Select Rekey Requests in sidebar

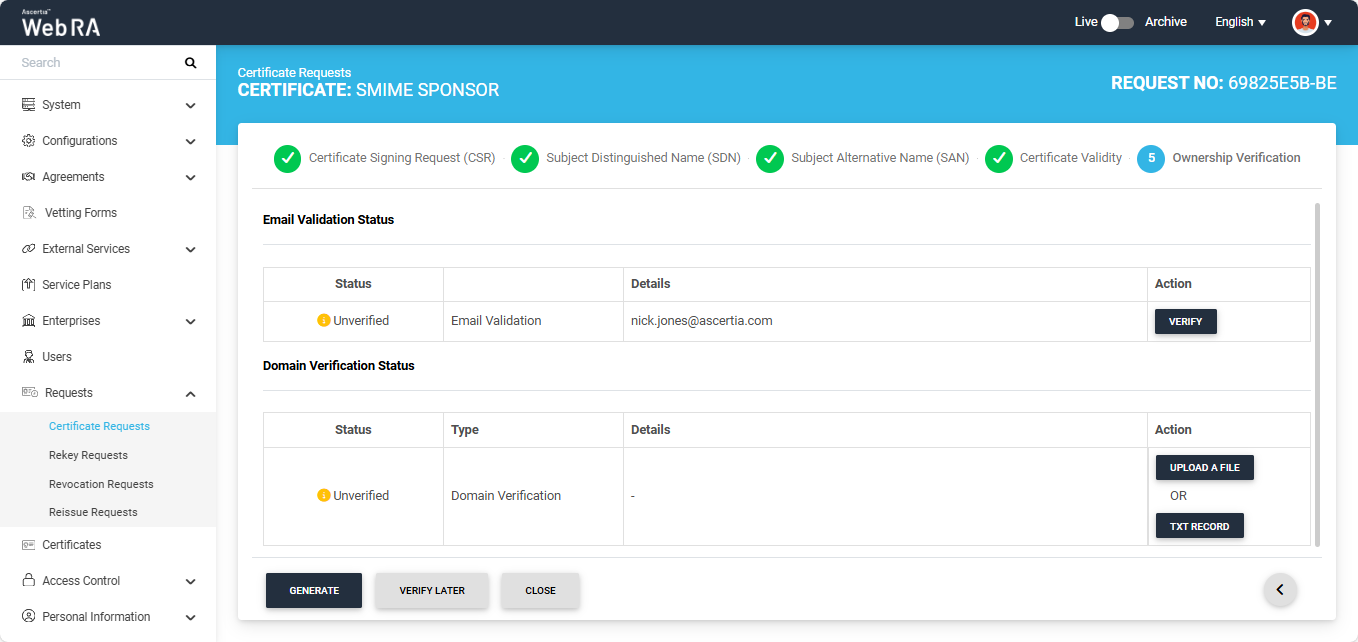88,455
